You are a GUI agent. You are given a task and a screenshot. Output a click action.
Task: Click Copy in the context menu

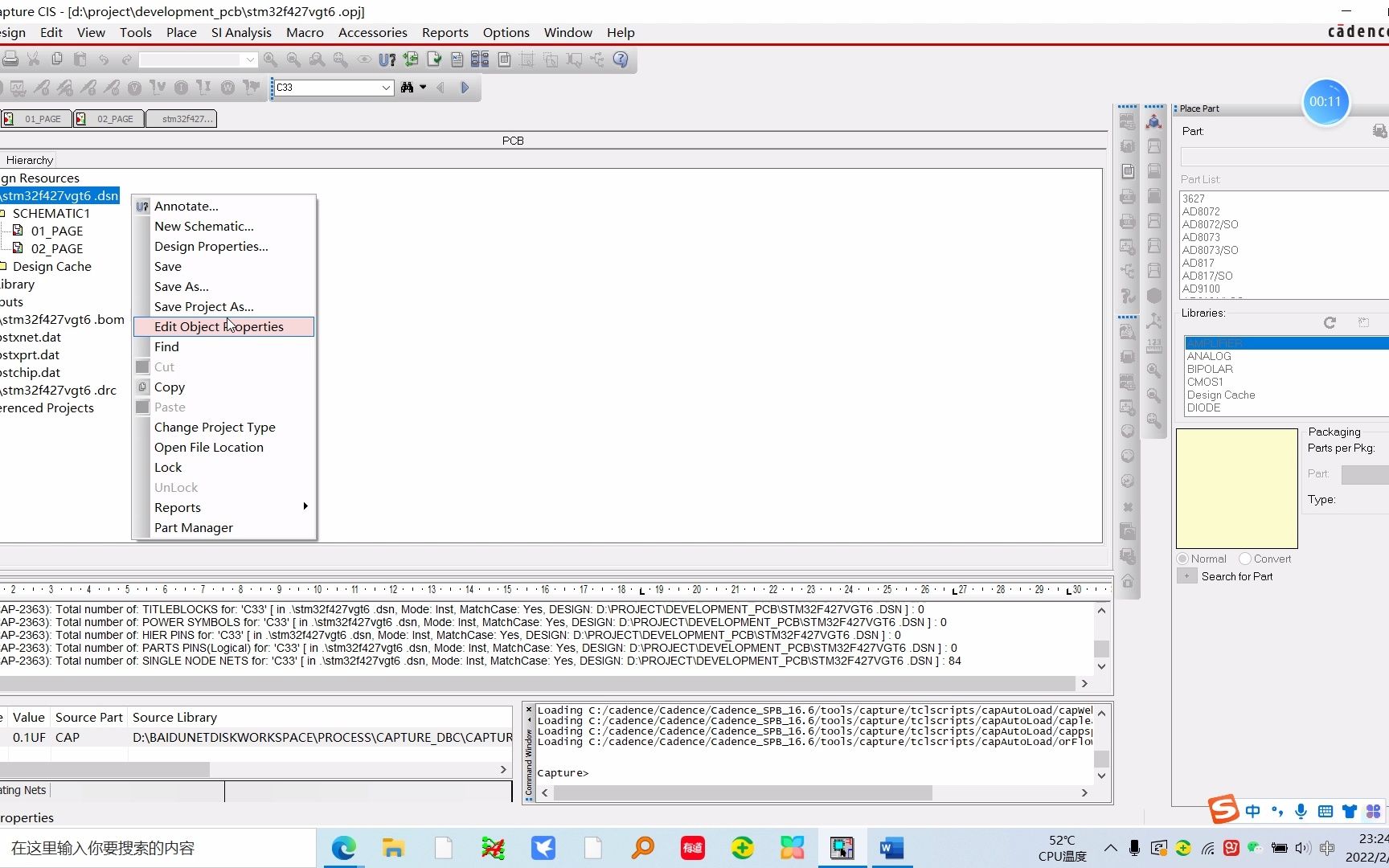[x=223, y=387]
